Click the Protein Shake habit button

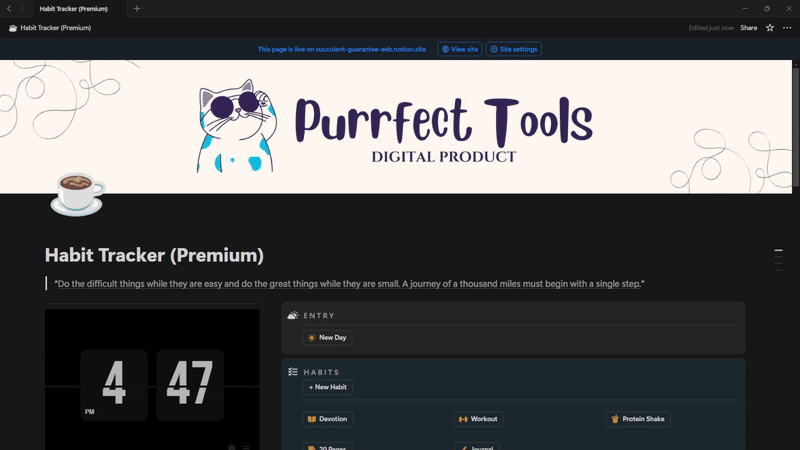(638, 419)
